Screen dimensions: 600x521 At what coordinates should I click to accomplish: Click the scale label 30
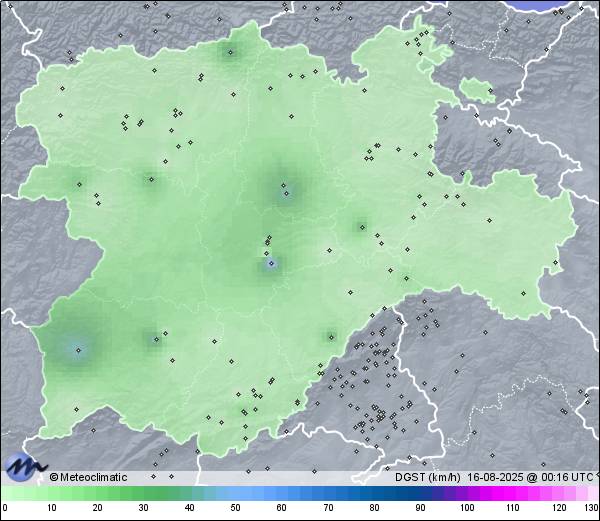point(143,508)
